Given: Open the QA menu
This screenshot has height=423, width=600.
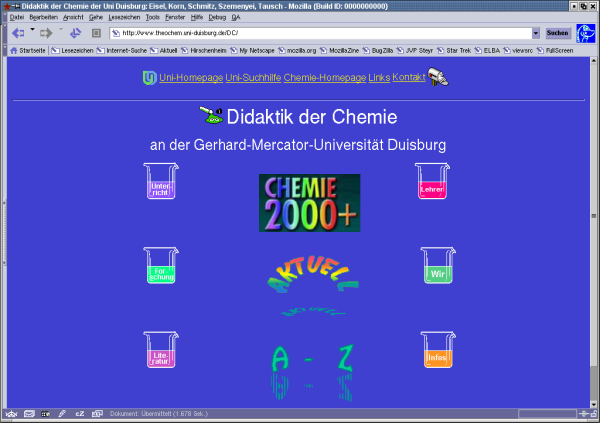Looking at the screenshot, I should pos(236,17).
